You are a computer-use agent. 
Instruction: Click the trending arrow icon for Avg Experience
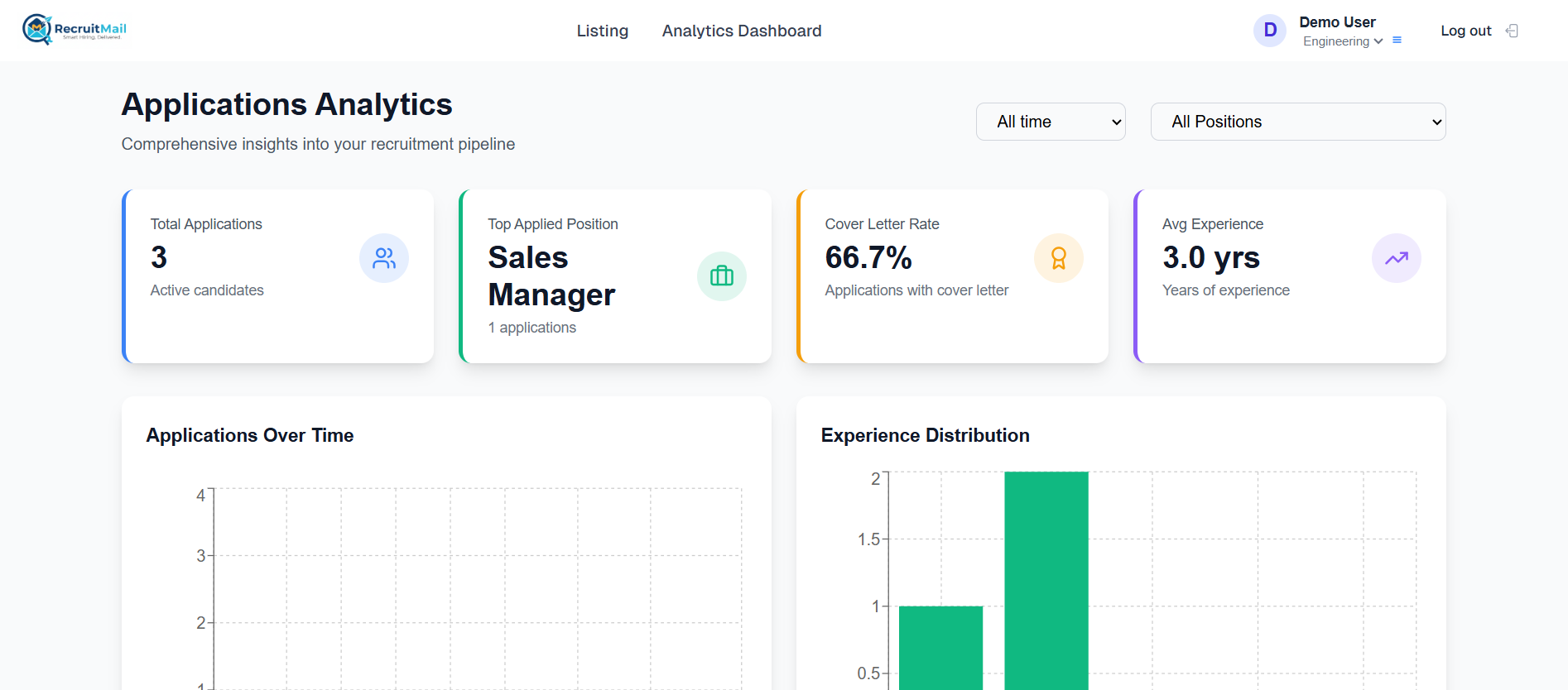tap(1396, 258)
